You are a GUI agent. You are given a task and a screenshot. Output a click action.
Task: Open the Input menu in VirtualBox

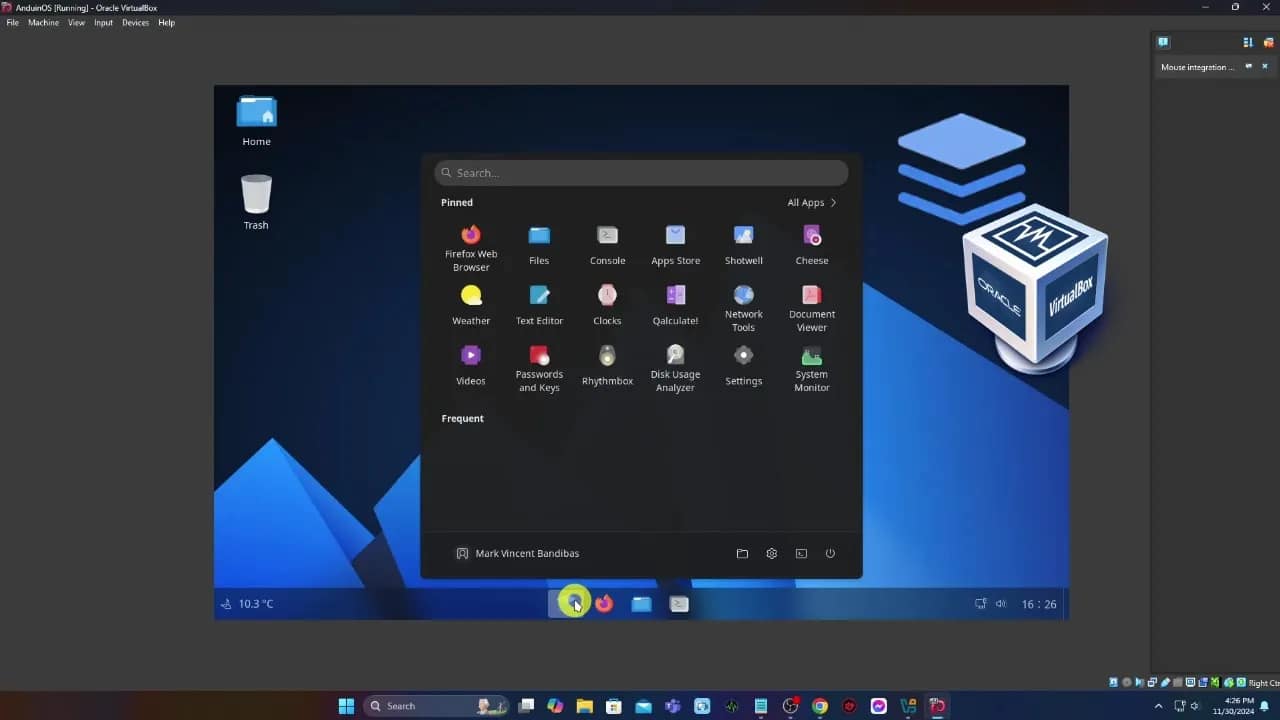[103, 23]
